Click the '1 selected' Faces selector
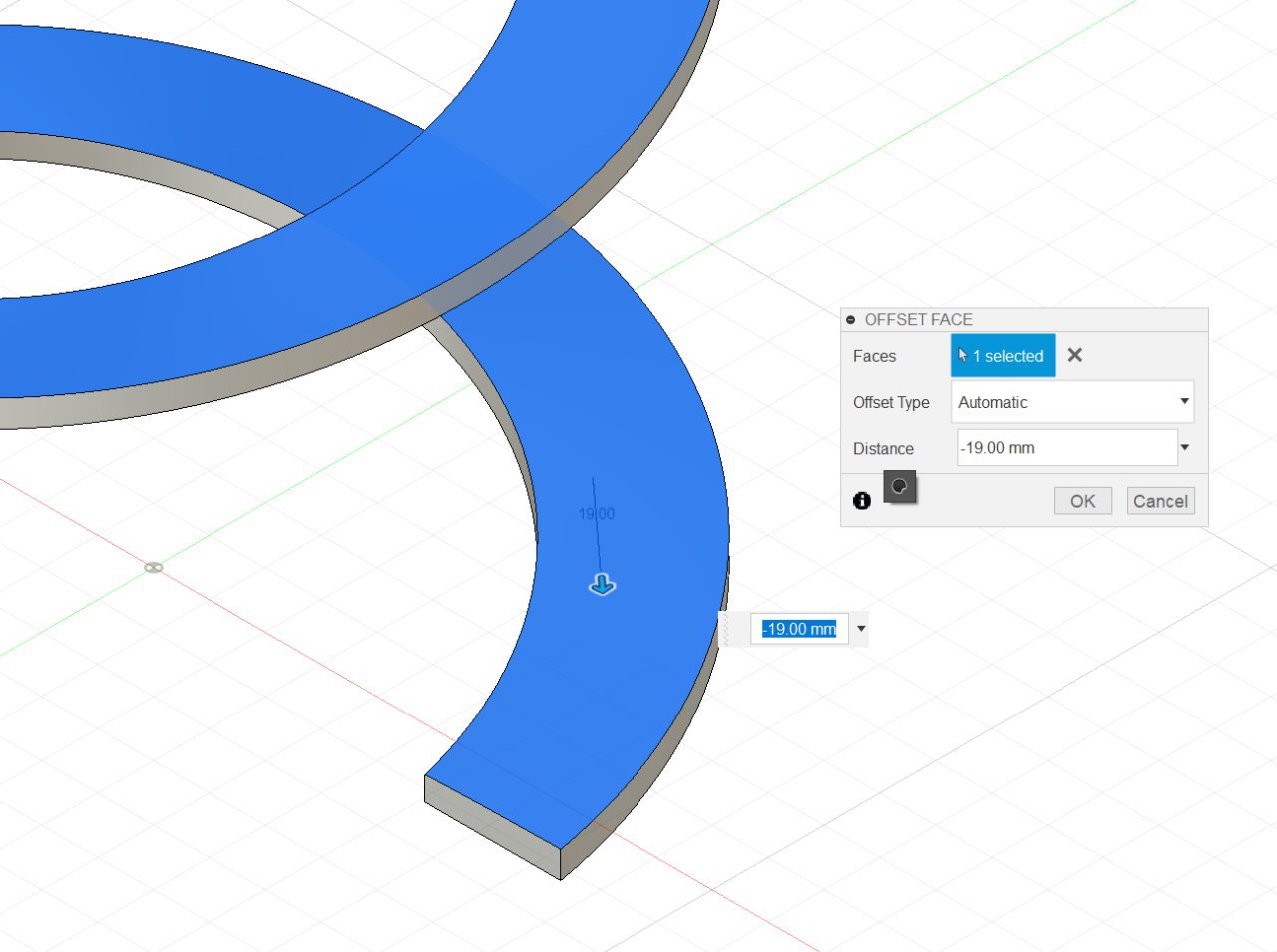This screenshot has height=952, width=1277. click(x=1003, y=356)
